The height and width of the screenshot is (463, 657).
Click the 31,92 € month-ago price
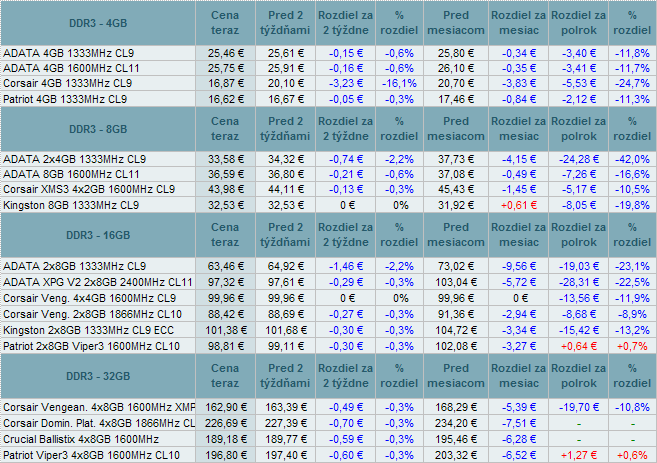pyautogui.click(x=456, y=205)
